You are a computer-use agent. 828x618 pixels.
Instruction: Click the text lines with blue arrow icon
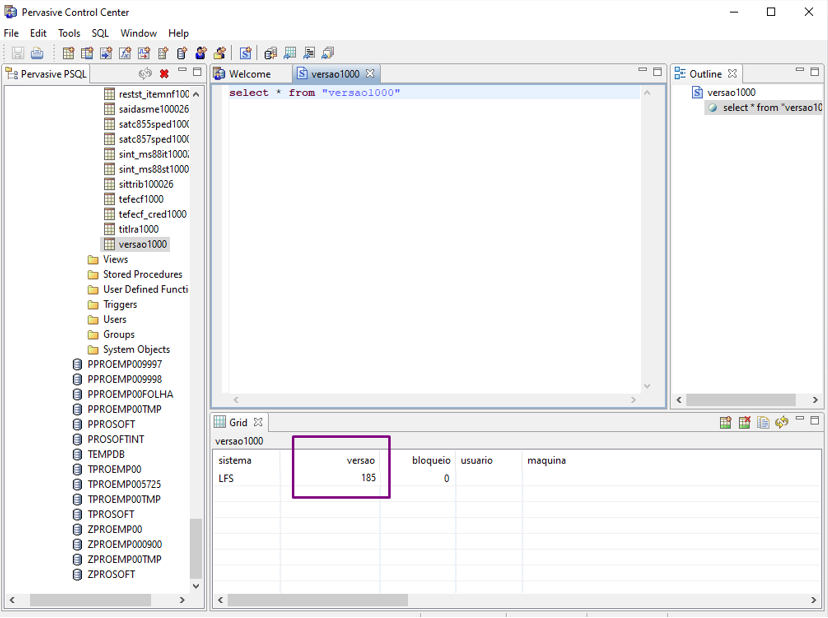tap(309, 53)
